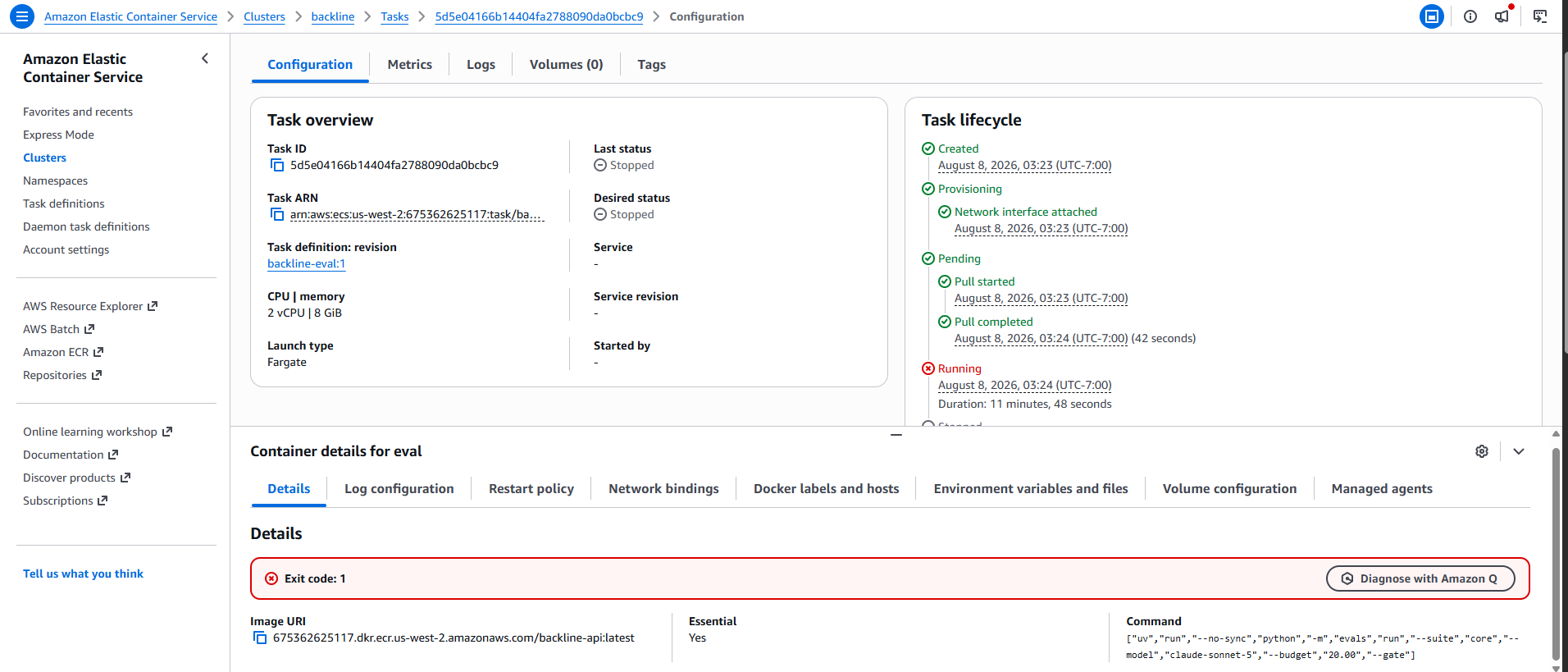
Task: Open Docker labels and hosts tab
Action: [x=827, y=489]
